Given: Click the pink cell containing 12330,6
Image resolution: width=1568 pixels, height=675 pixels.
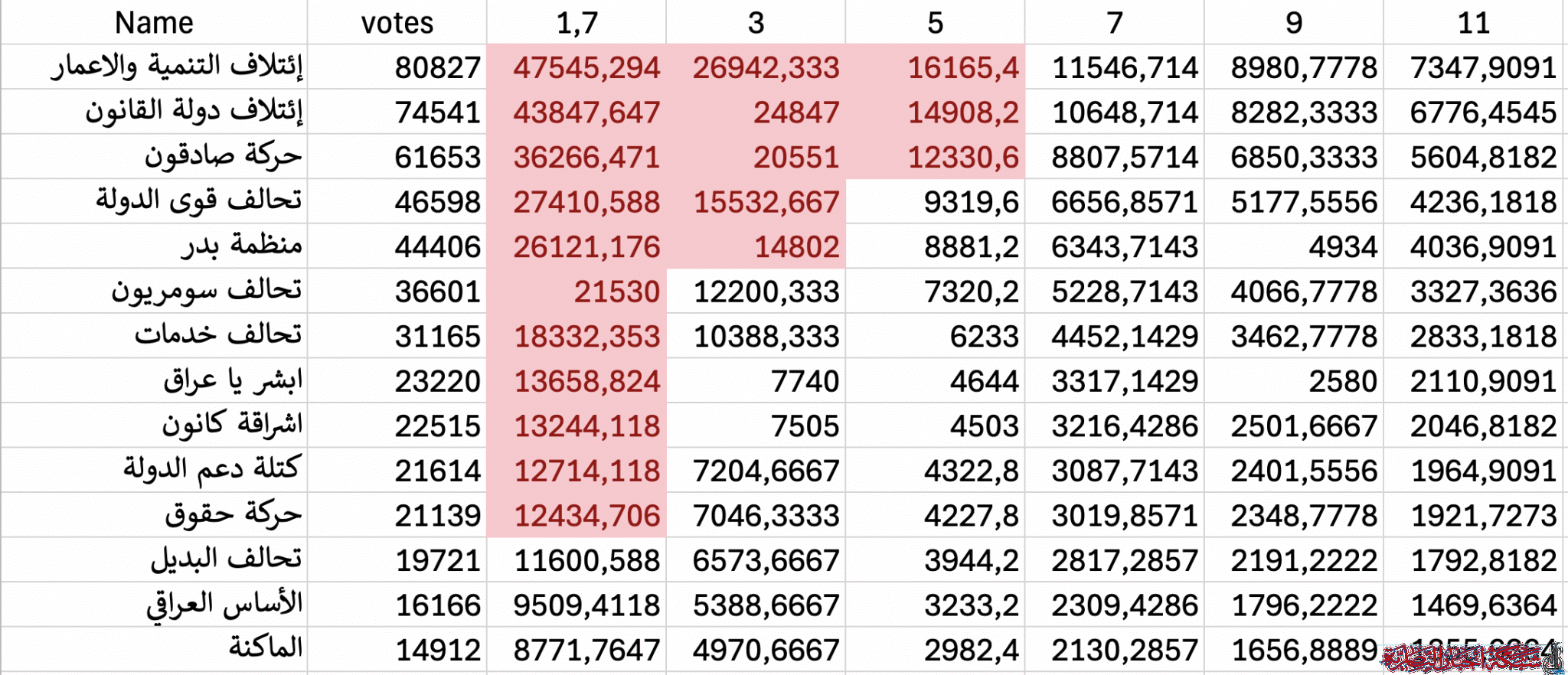Looking at the screenshot, I should tap(962, 158).
